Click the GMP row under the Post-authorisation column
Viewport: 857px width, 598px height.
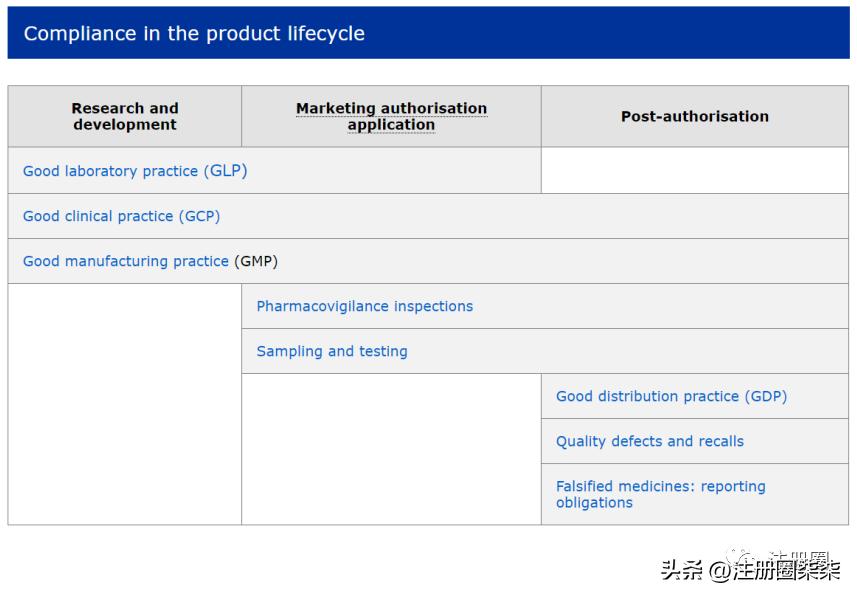click(695, 261)
